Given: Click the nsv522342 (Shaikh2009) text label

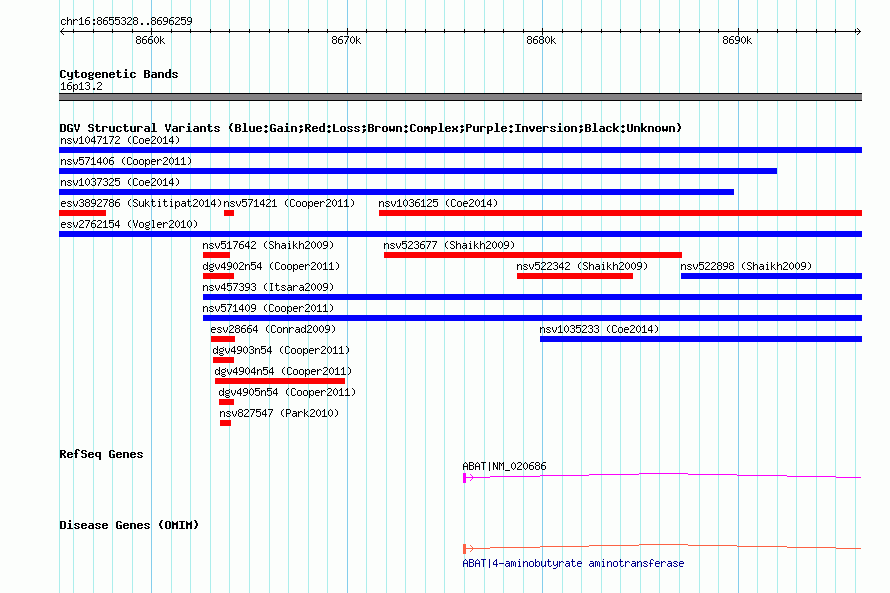Looking at the screenshot, I should [582, 266].
